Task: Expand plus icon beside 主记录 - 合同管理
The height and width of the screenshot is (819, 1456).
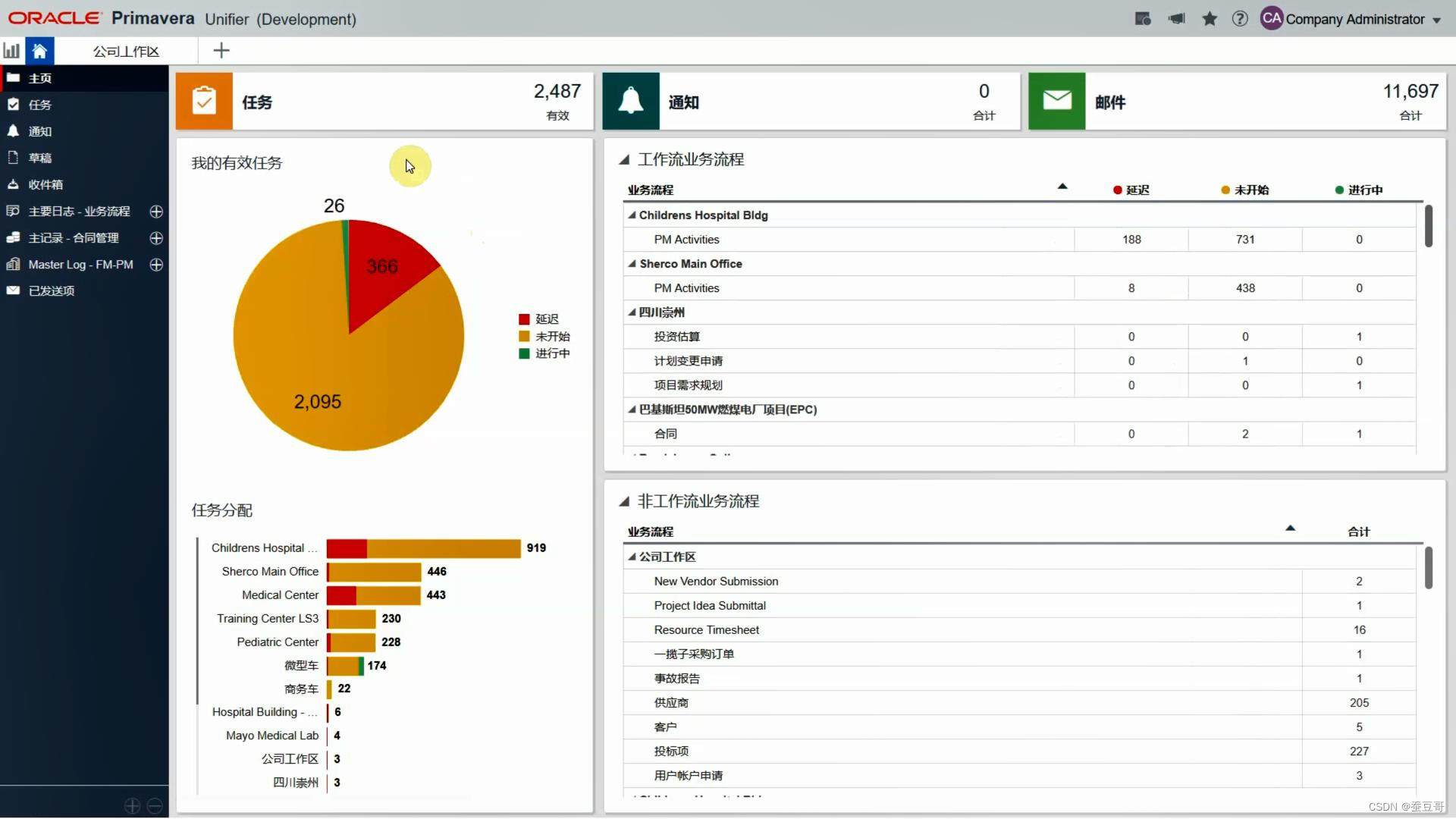Action: tap(156, 238)
